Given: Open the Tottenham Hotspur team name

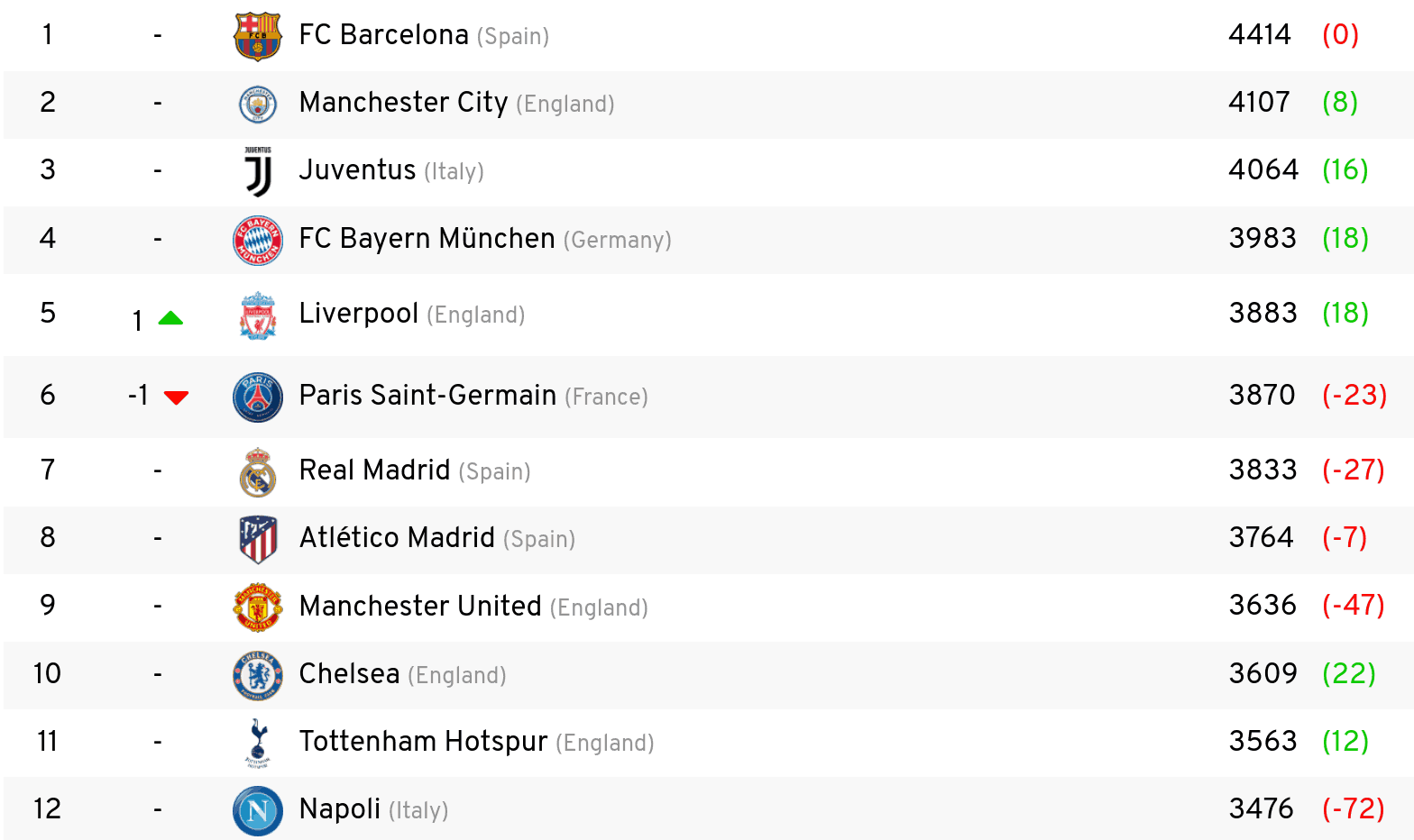Looking at the screenshot, I should [x=424, y=742].
